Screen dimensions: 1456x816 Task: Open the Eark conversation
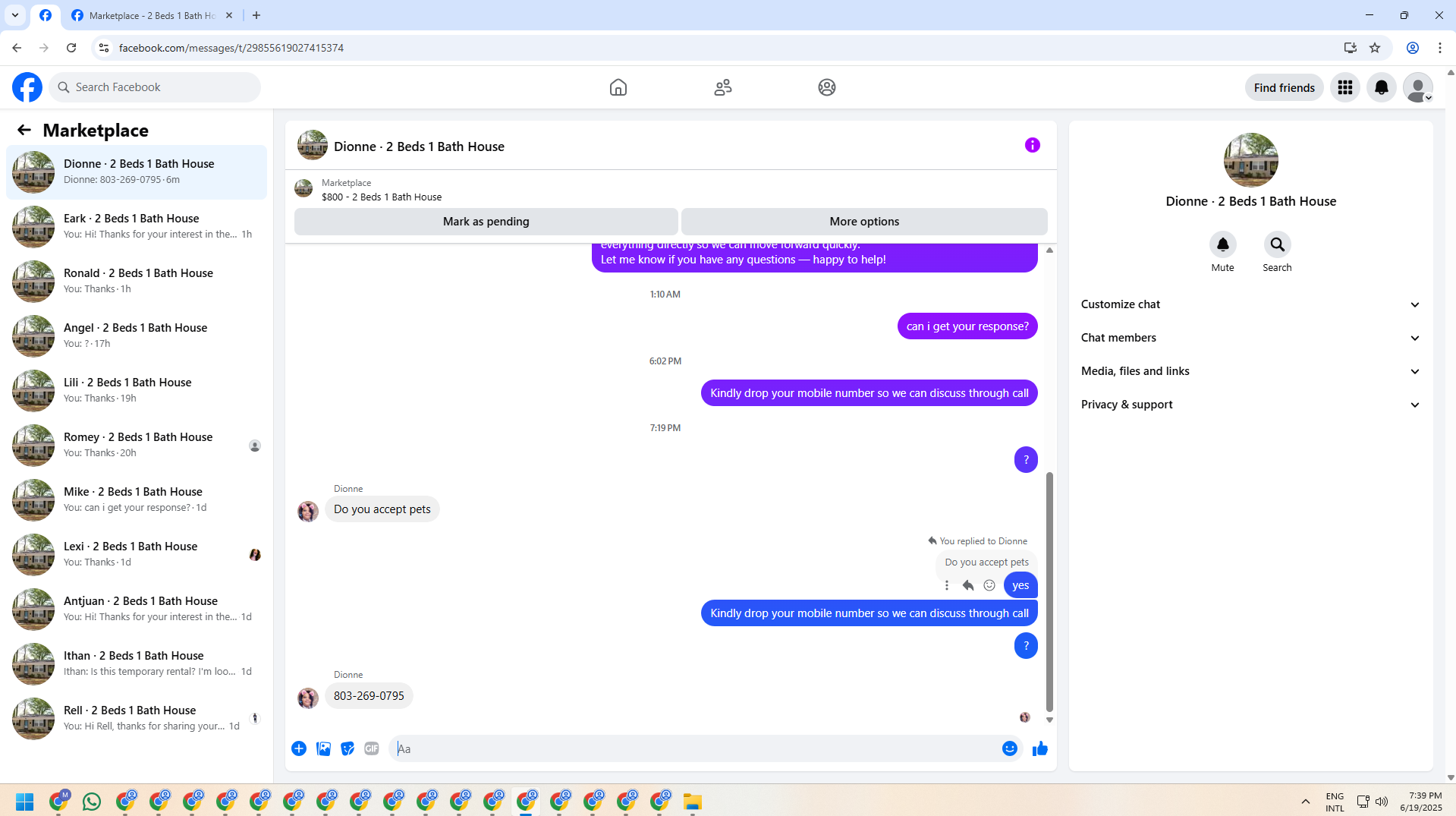(x=137, y=227)
